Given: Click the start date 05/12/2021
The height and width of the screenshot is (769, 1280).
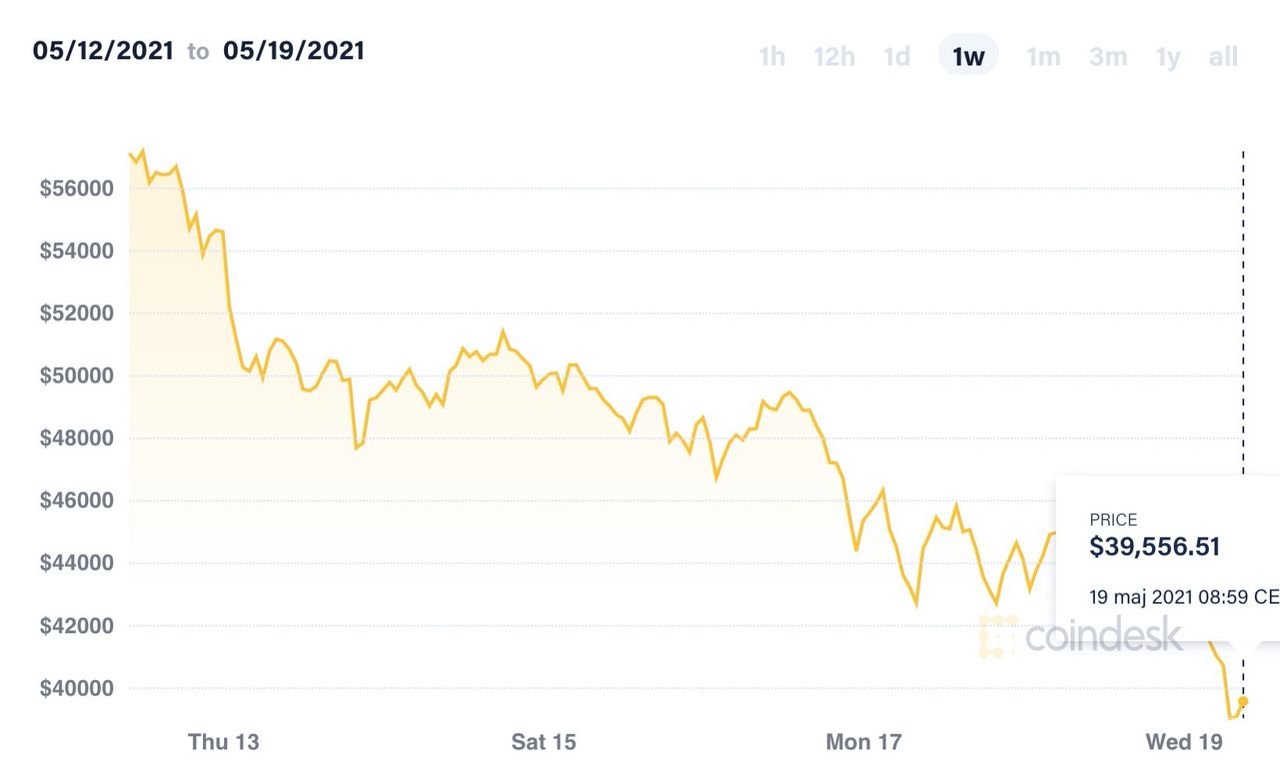Looking at the screenshot, I should tap(103, 50).
